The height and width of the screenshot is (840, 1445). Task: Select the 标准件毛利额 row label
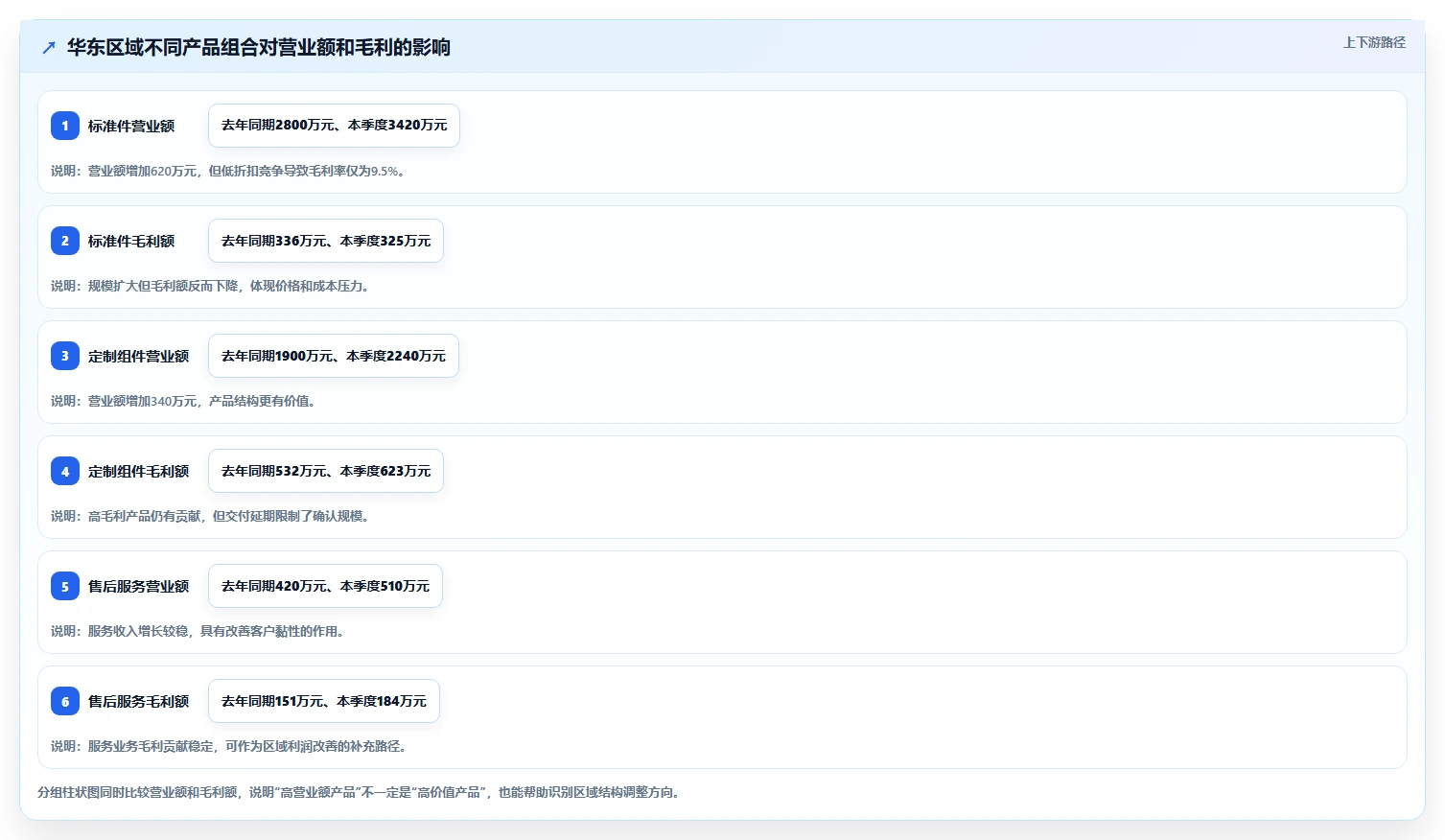click(131, 241)
